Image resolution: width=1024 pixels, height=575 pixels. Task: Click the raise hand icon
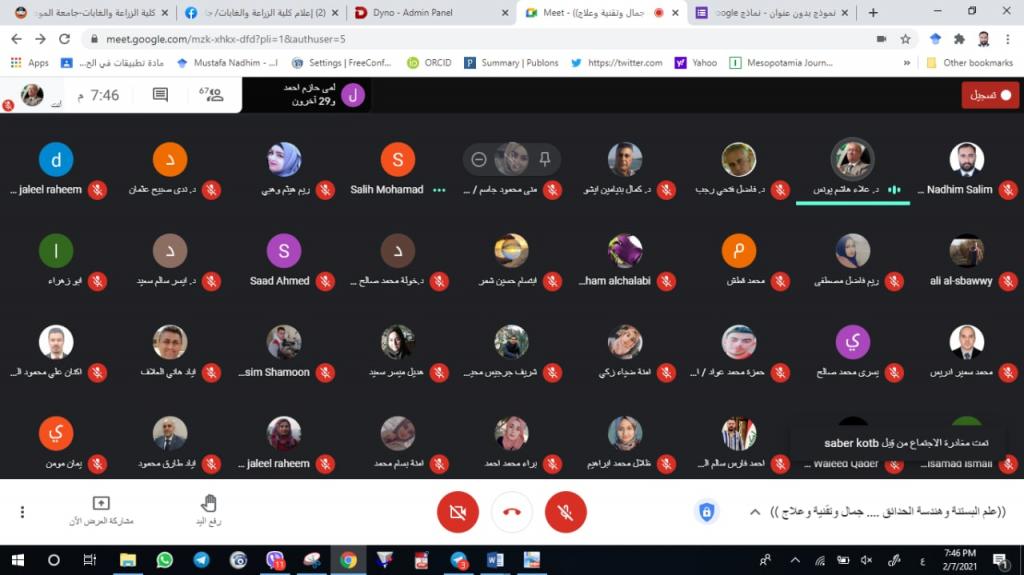click(208, 503)
